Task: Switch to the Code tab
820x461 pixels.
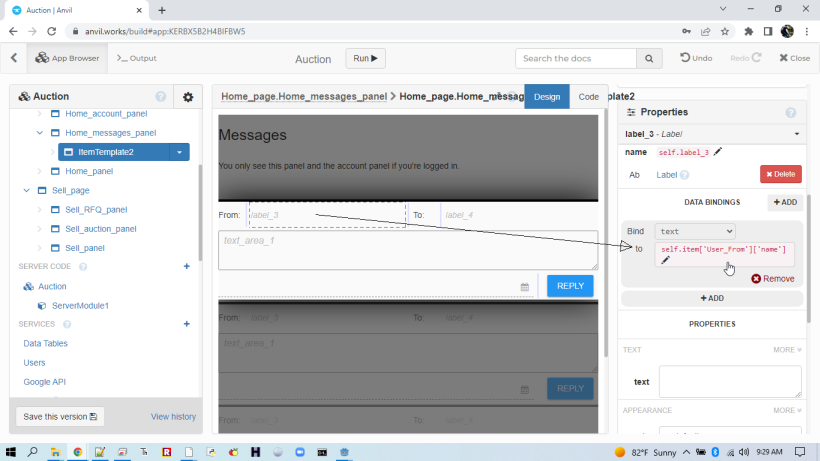Action: [x=589, y=97]
